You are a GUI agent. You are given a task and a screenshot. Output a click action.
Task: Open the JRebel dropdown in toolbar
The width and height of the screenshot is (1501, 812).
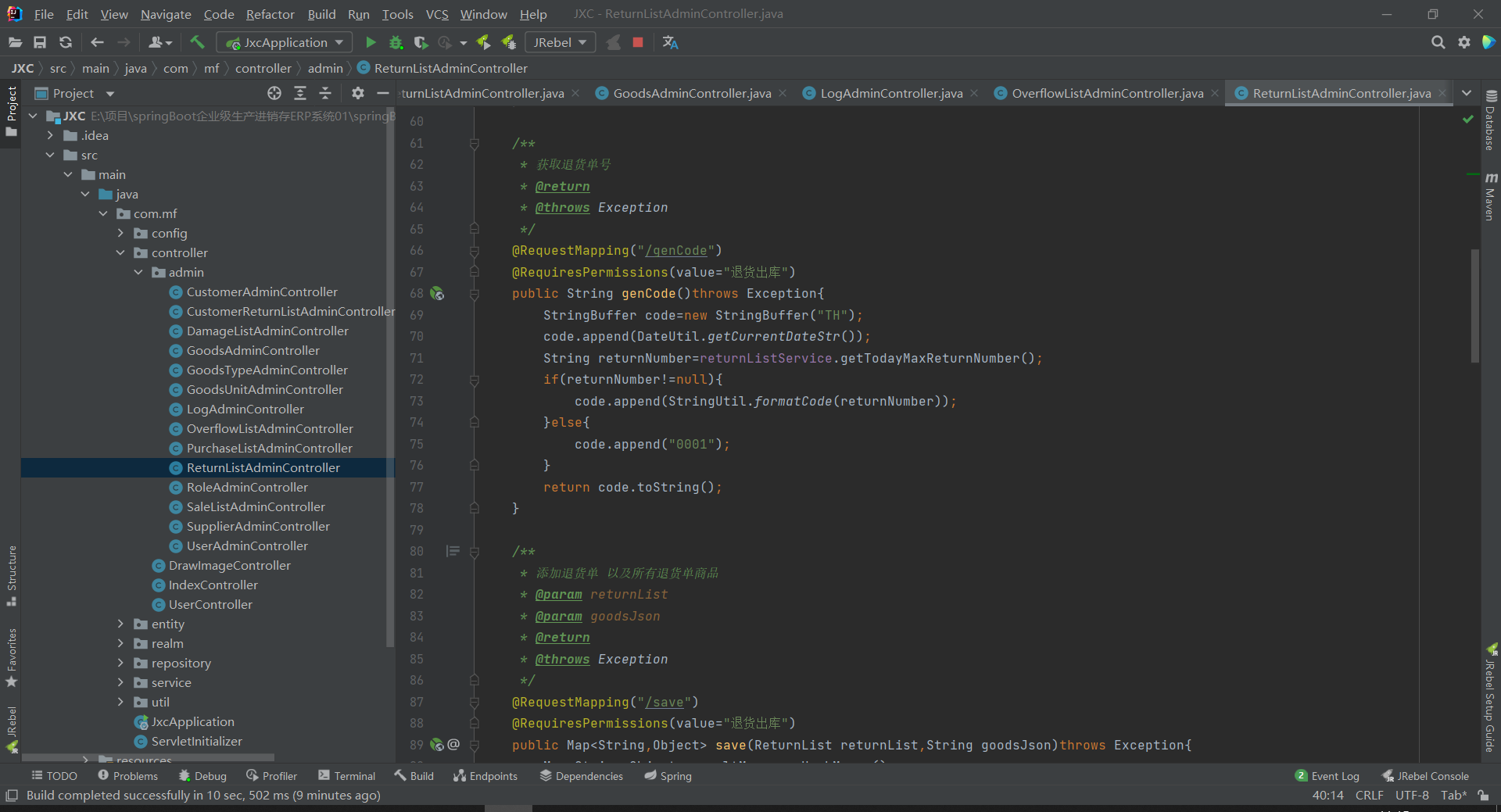560,42
